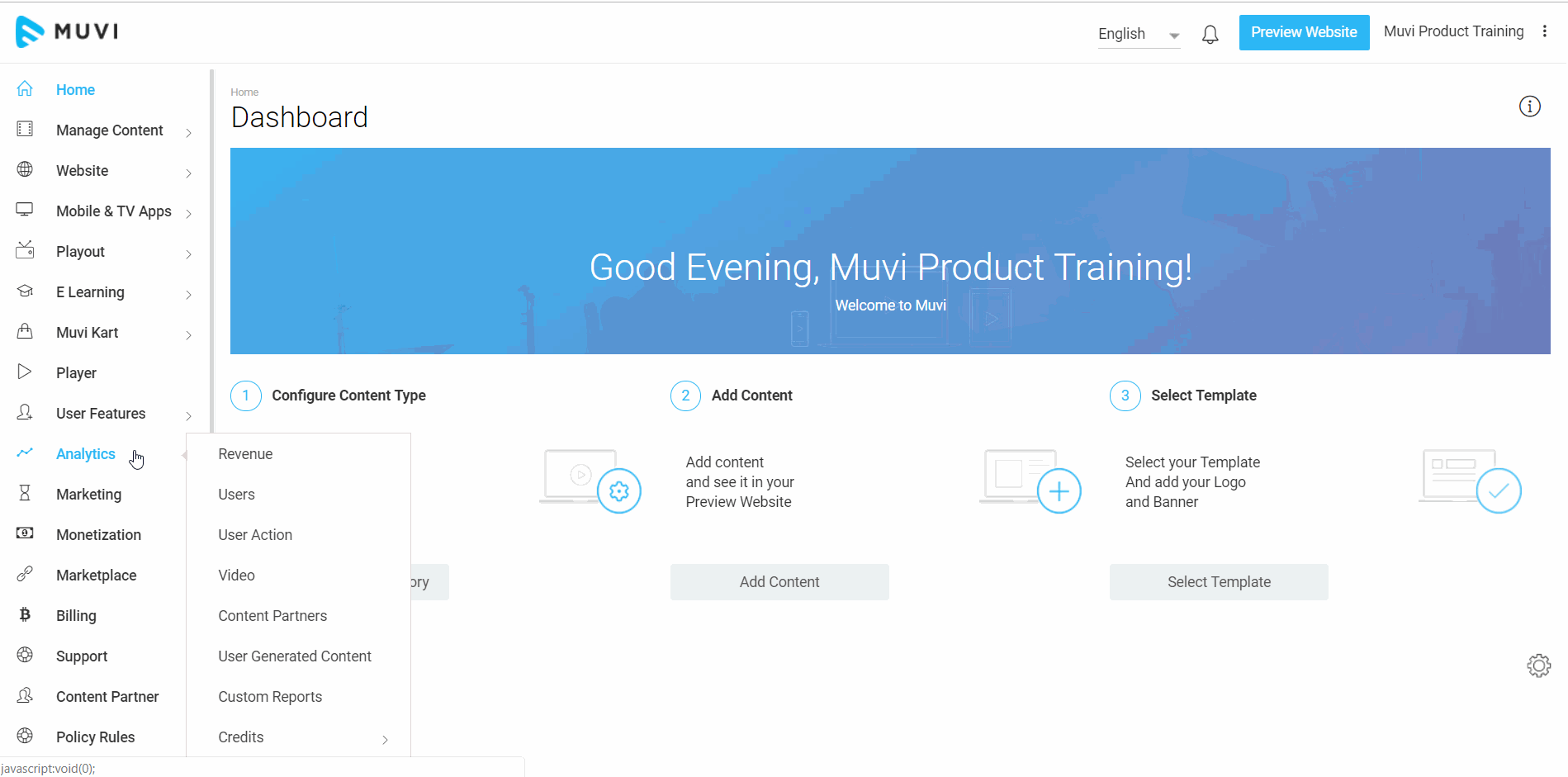Open the account options kebab menu
Screen dimensions: 1568x777
tap(1544, 31)
